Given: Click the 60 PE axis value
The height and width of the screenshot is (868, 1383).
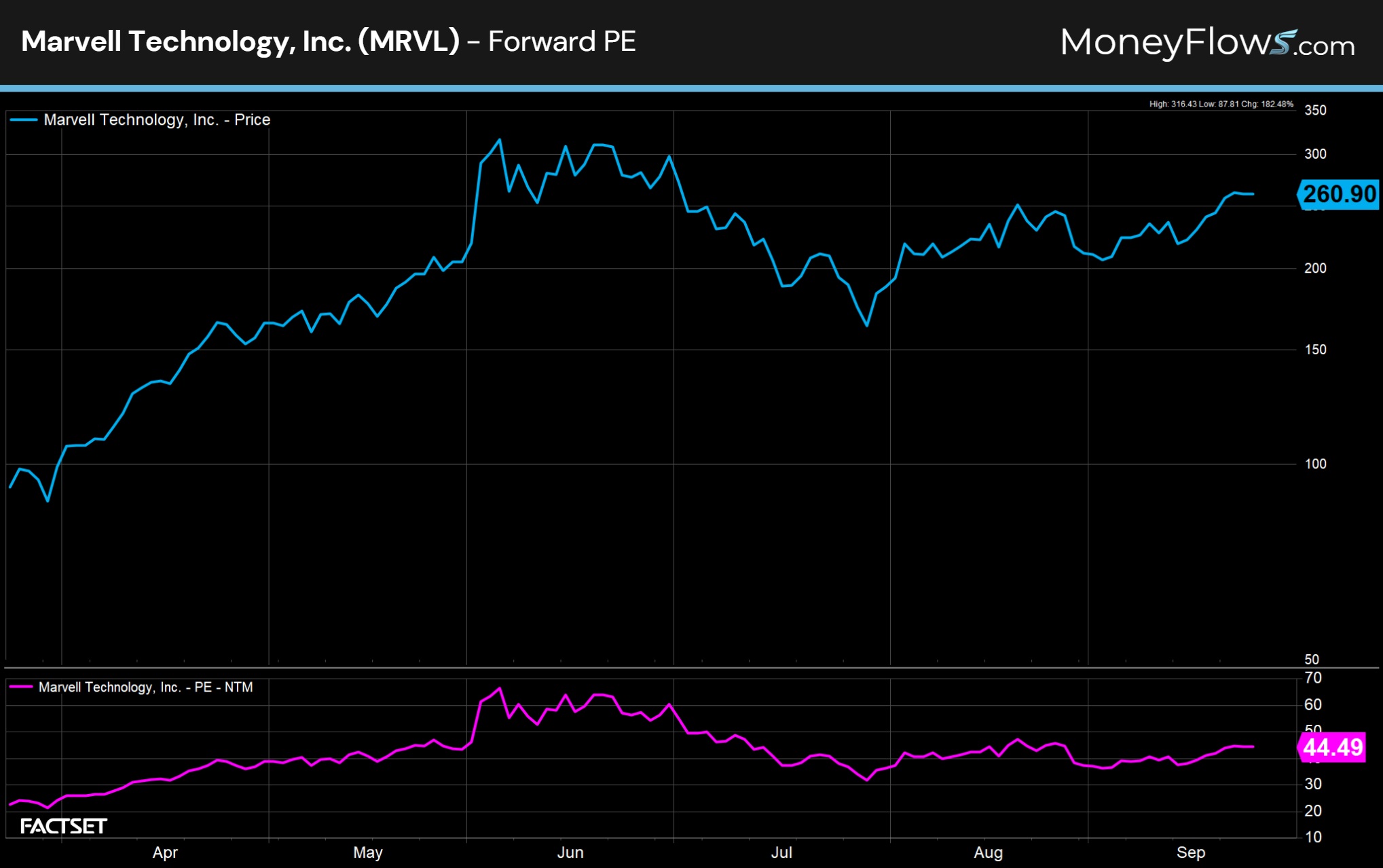Looking at the screenshot, I should click(1313, 704).
